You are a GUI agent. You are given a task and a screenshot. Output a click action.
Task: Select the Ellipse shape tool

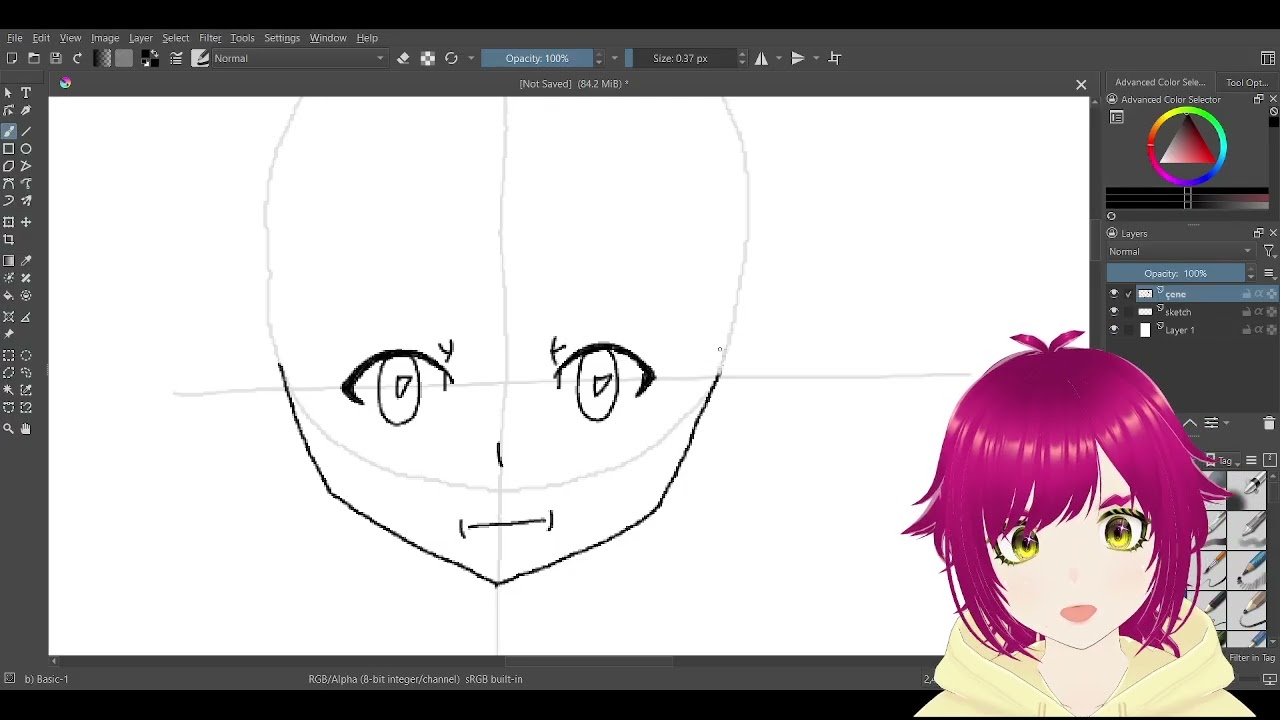[26, 149]
